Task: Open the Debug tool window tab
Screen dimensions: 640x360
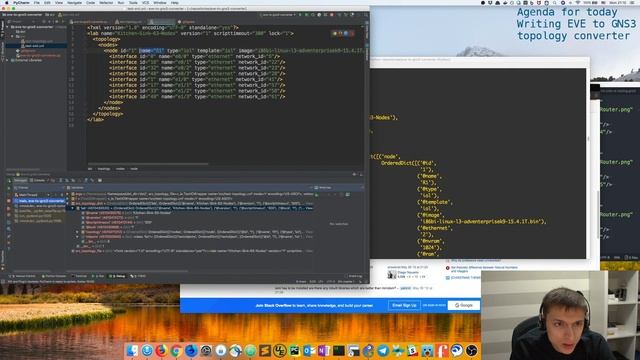Action: pos(118,276)
